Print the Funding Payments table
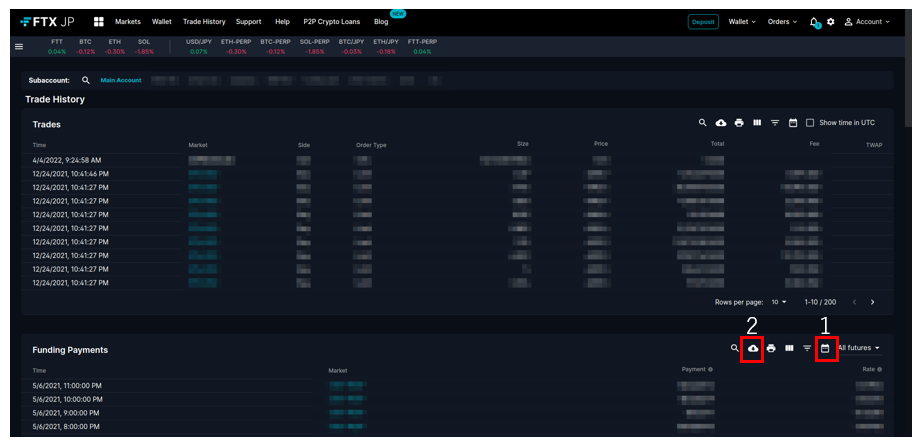Screen dimensions: 919x444 tap(771, 348)
